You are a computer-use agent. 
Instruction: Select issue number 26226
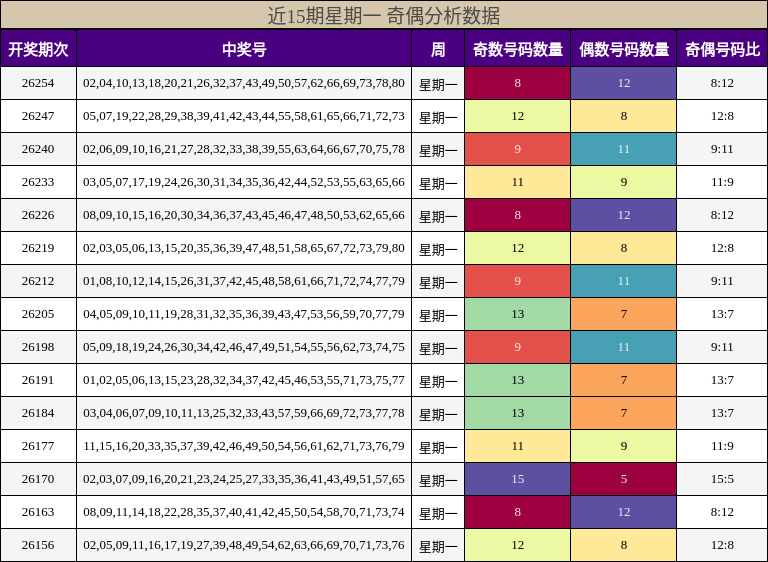pos(38,215)
